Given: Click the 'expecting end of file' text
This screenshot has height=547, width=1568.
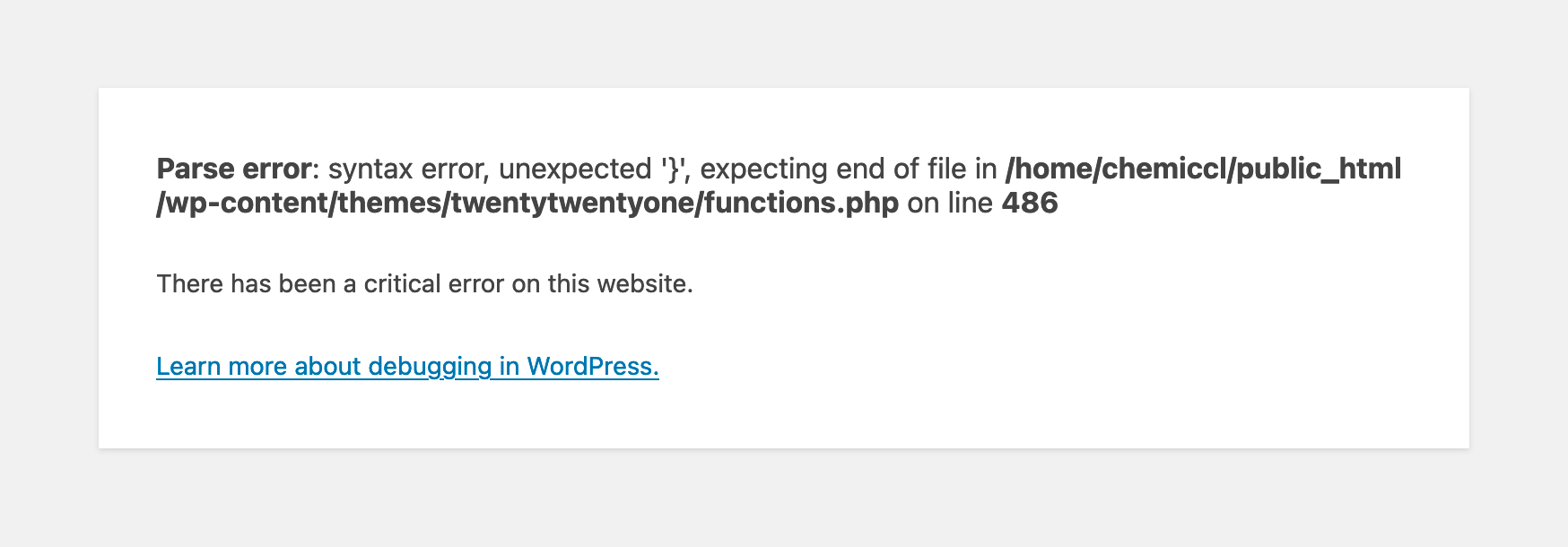Looking at the screenshot, I should (x=835, y=169).
